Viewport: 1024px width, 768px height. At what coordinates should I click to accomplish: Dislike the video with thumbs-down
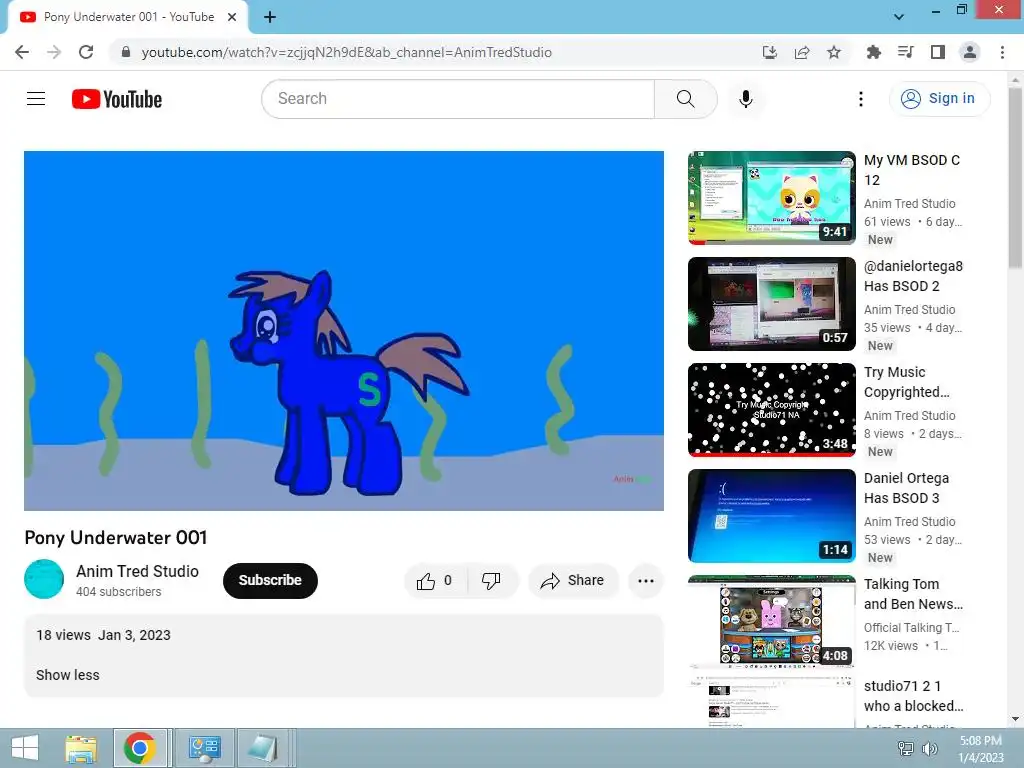point(491,581)
